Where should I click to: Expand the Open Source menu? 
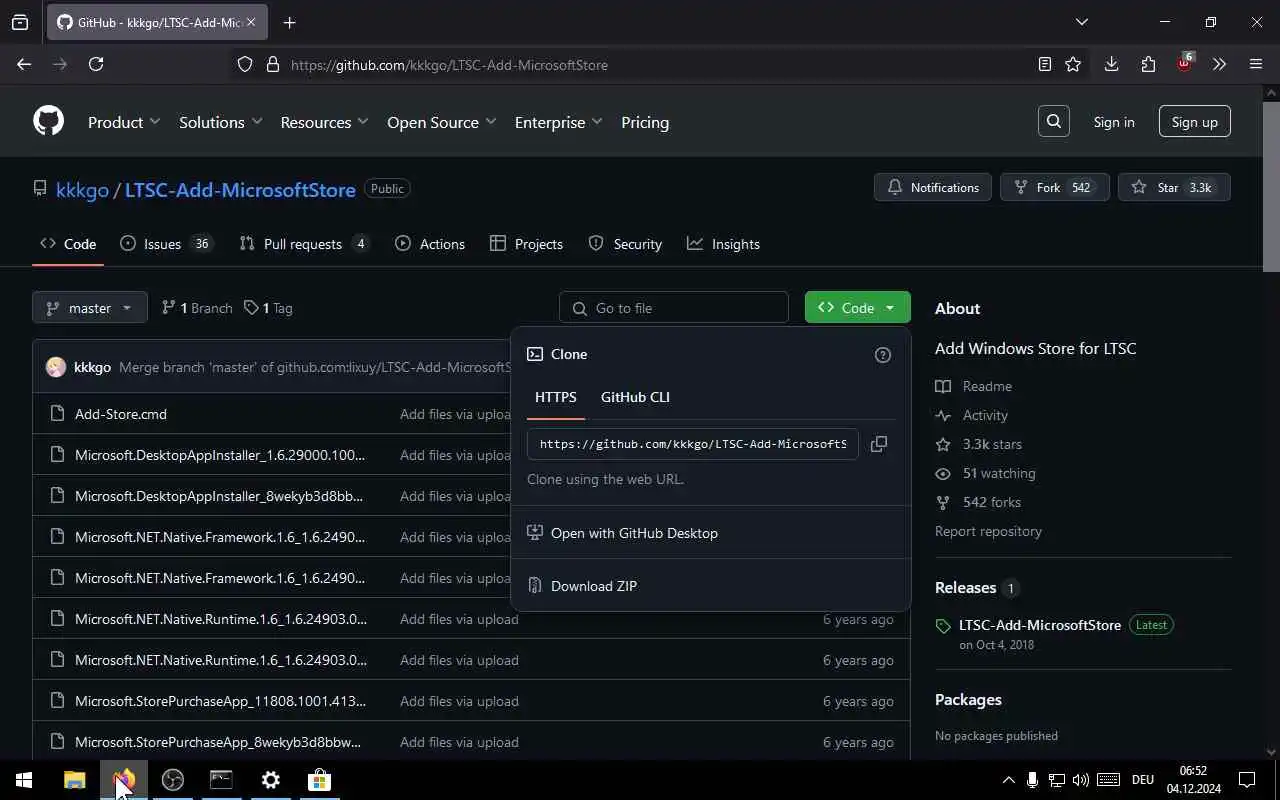441,122
